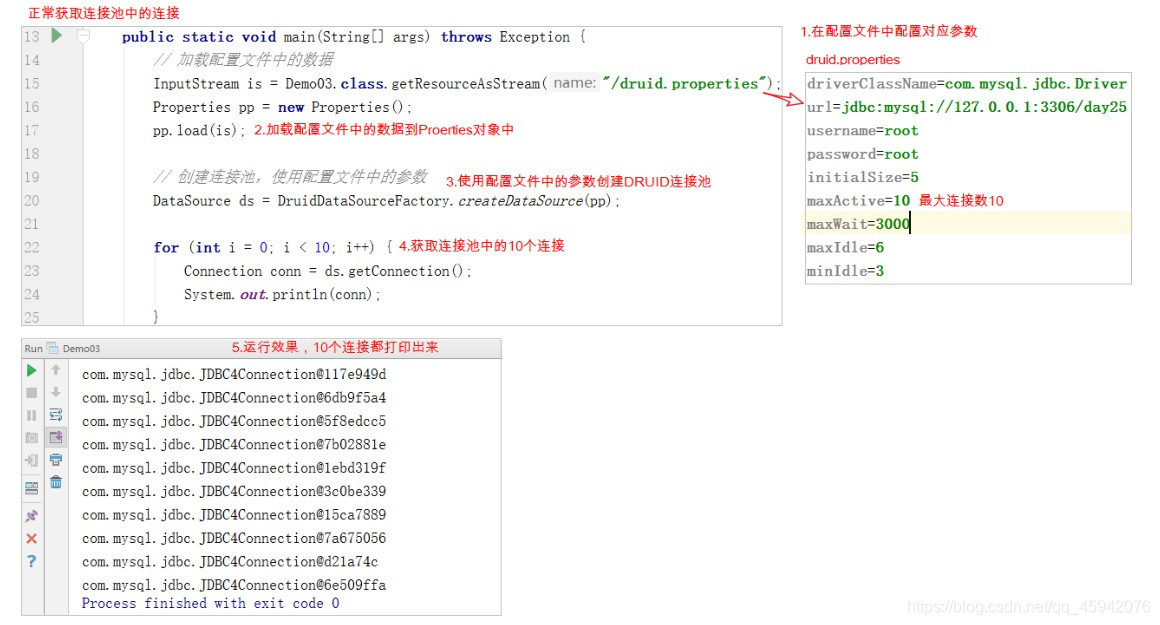This screenshot has height=625, width=1160.
Task: Run main via green gutter arrow on line 13
Action: [x=57, y=36]
